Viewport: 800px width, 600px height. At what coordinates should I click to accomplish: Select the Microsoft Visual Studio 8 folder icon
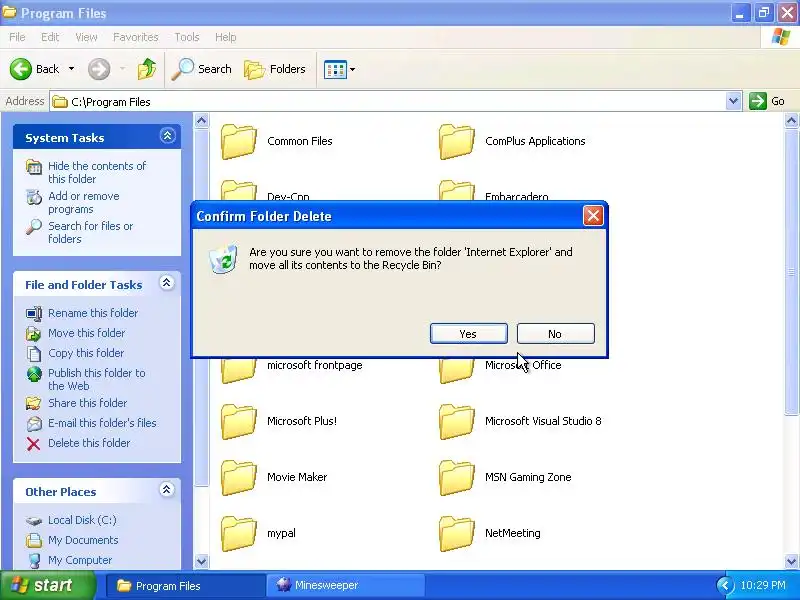pyautogui.click(x=456, y=421)
